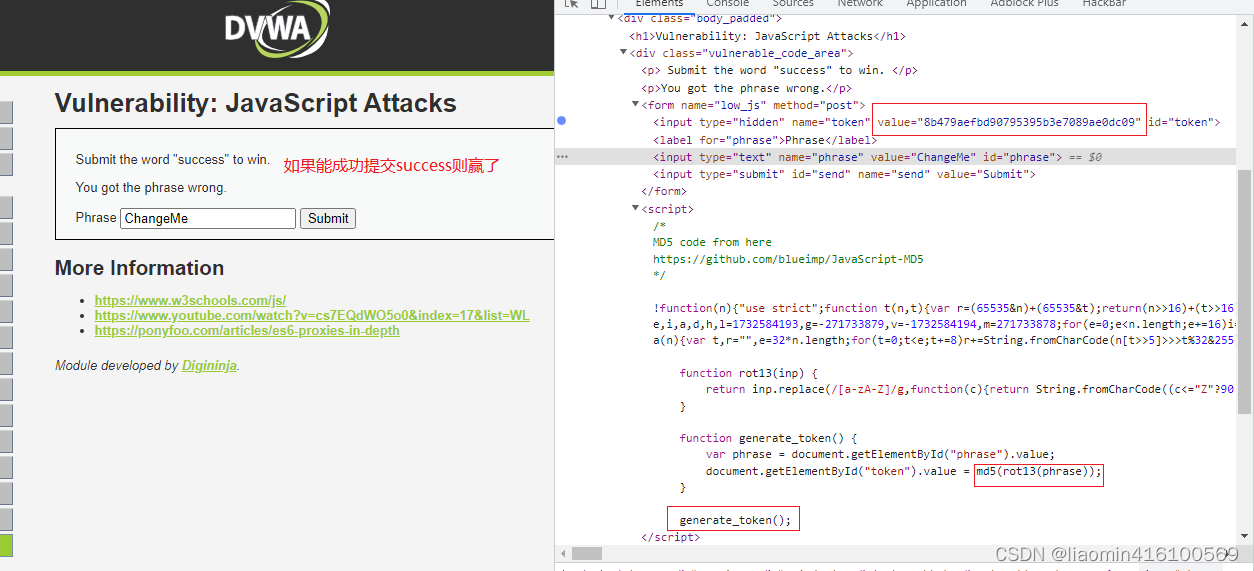
Task: Collapse the div class vulnerable_code_area node
Action: (x=623, y=53)
